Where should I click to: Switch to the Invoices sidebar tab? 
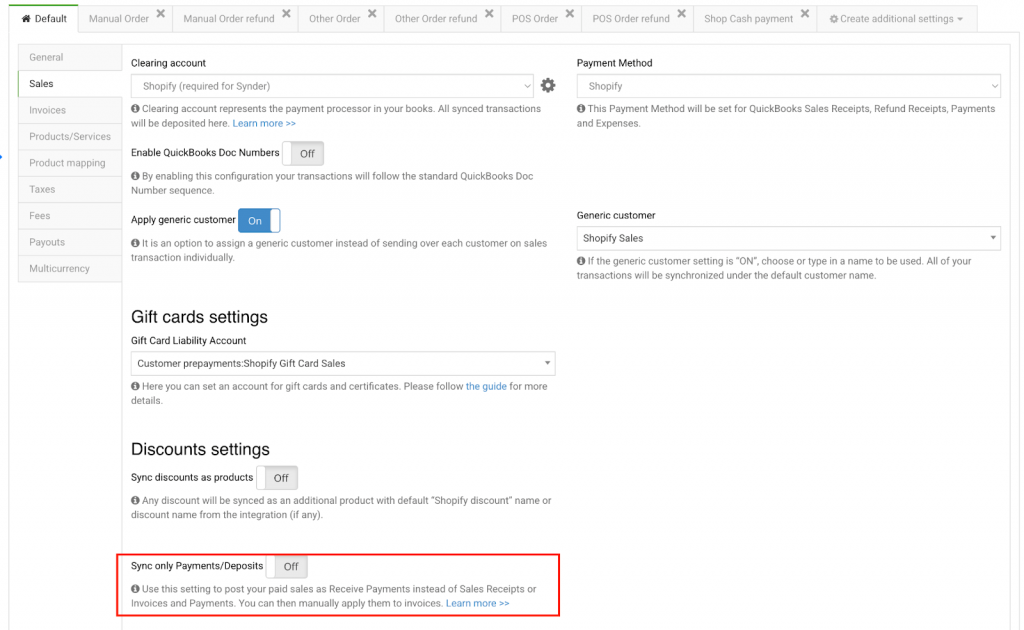pos(47,110)
